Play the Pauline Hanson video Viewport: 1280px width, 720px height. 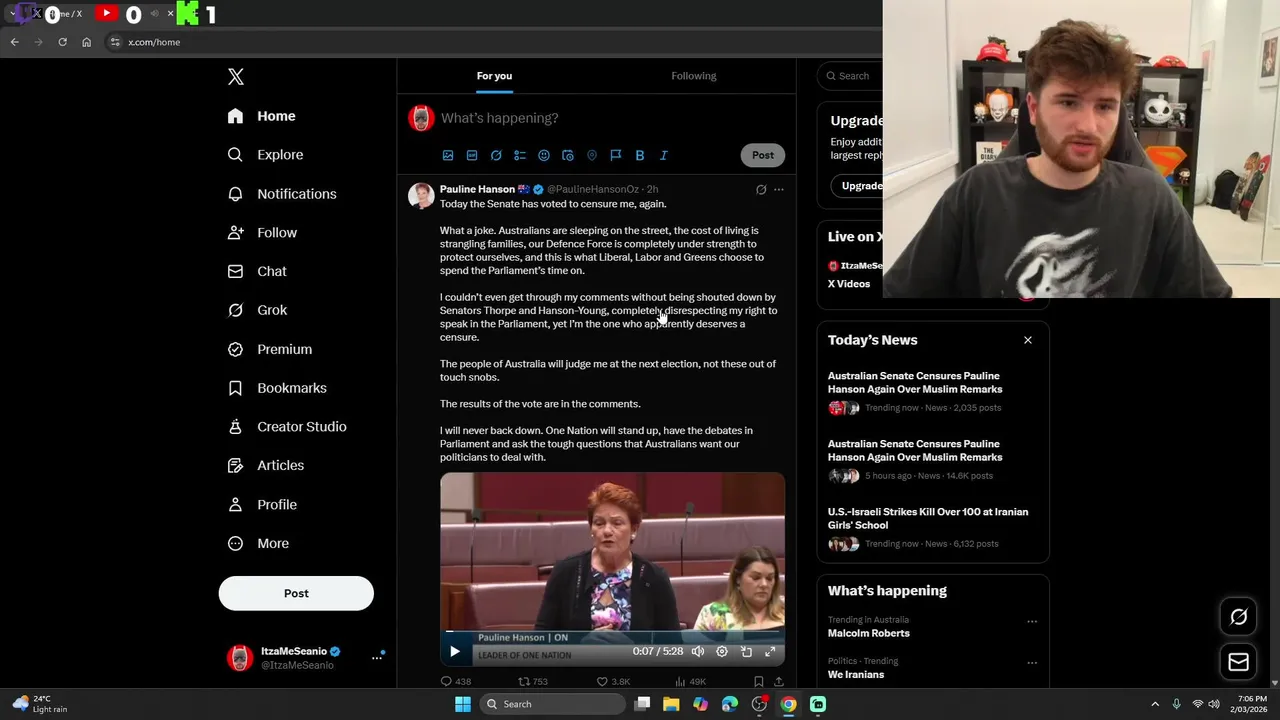tap(455, 652)
